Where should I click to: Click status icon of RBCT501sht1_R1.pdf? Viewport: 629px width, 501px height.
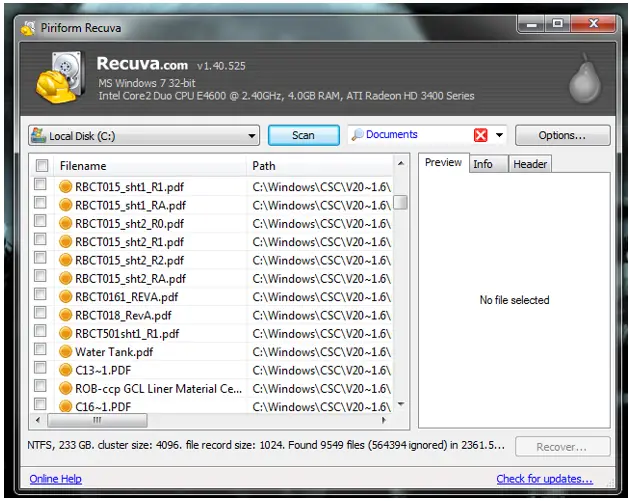click(65, 333)
